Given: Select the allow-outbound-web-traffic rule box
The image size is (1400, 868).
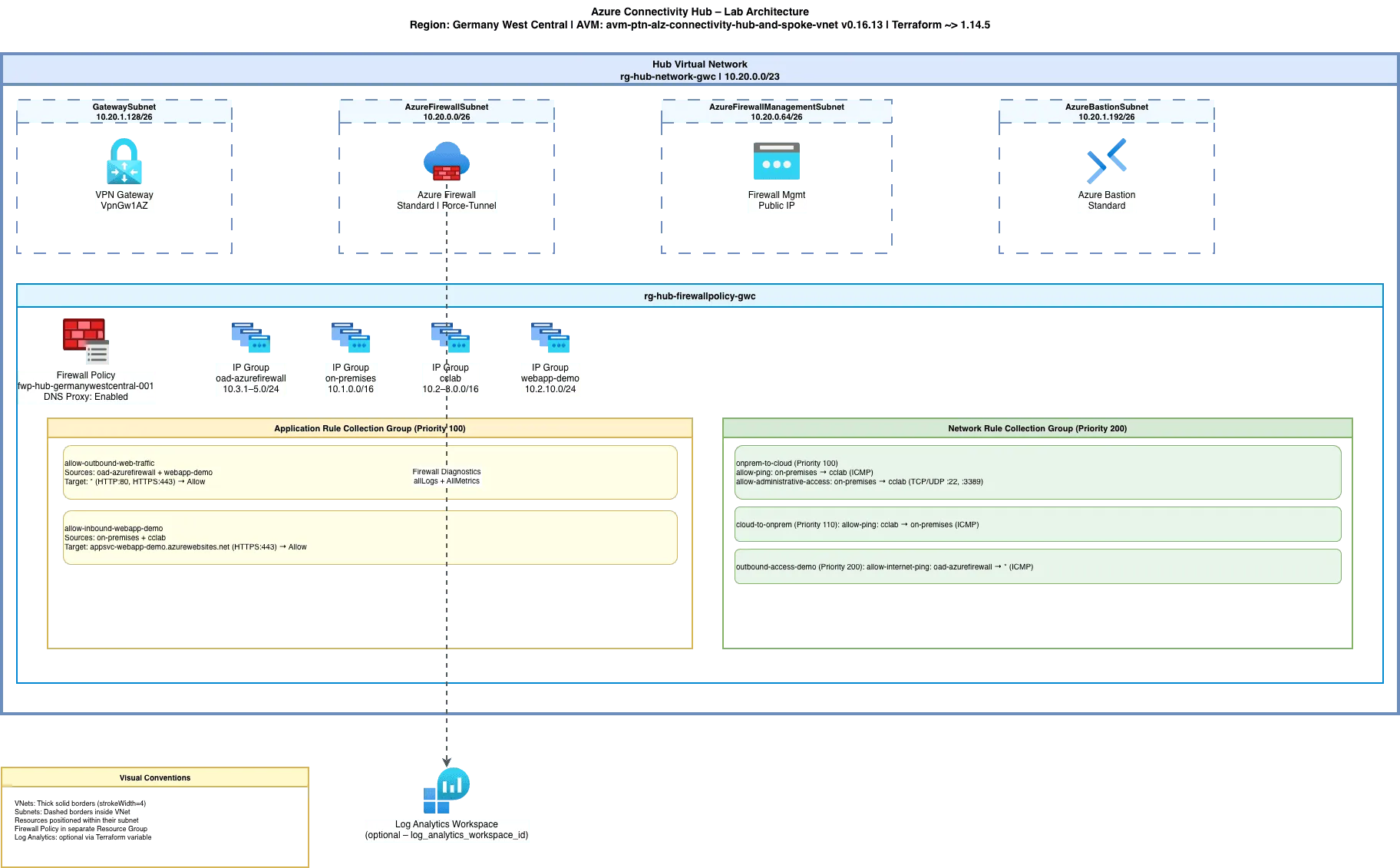Looking at the screenshot, I should coord(370,472).
